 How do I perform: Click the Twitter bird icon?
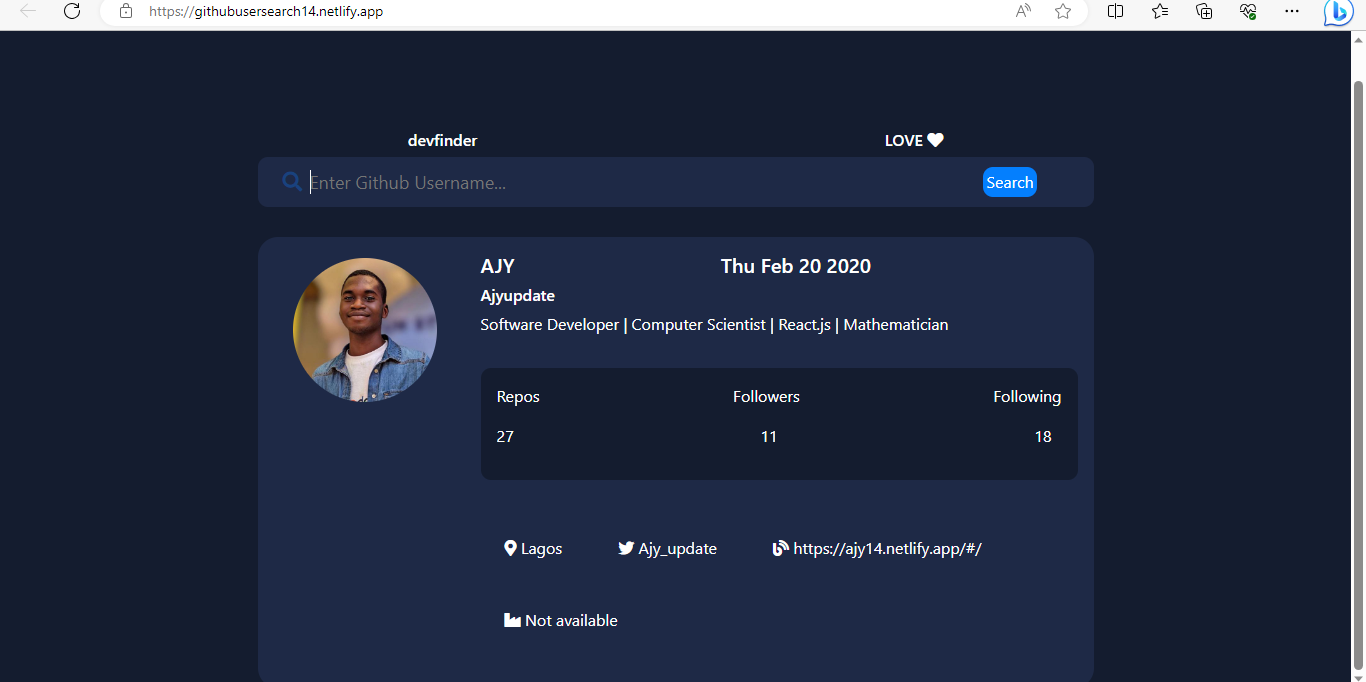[626, 548]
